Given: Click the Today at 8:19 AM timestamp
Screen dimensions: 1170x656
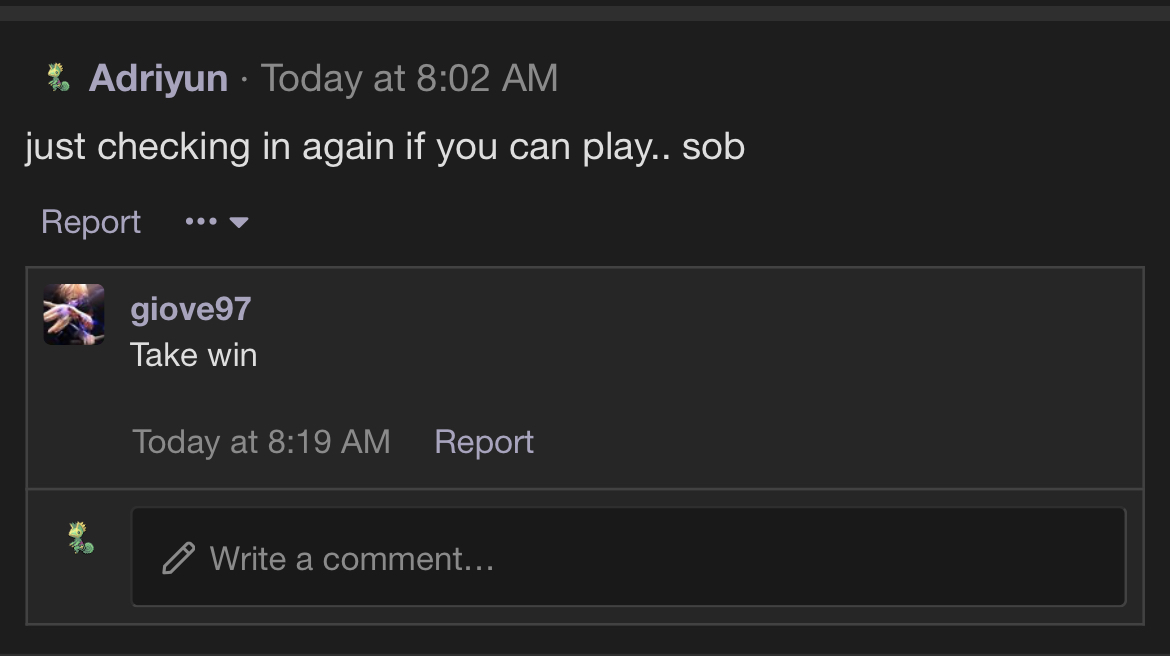Looking at the screenshot, I should (261, 442).
